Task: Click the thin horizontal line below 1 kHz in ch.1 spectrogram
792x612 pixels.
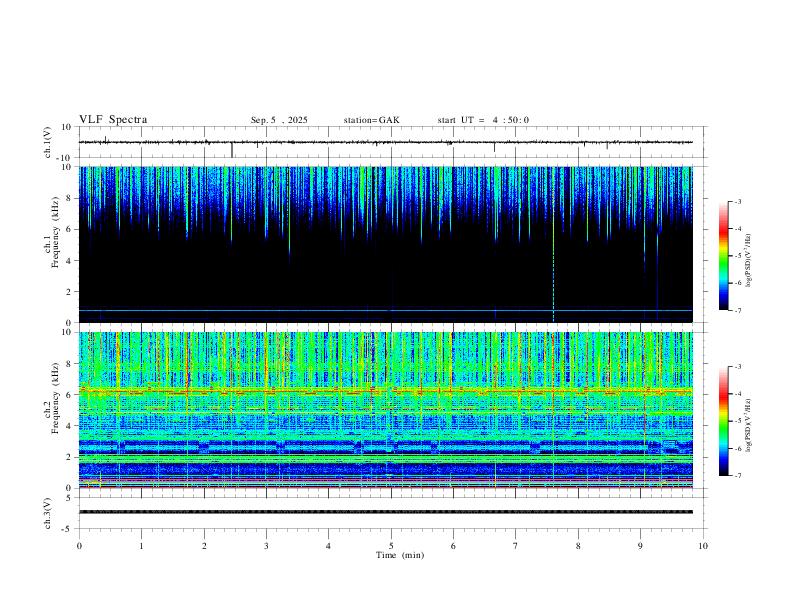Action: pyautogui.click(x=386, y=310)
